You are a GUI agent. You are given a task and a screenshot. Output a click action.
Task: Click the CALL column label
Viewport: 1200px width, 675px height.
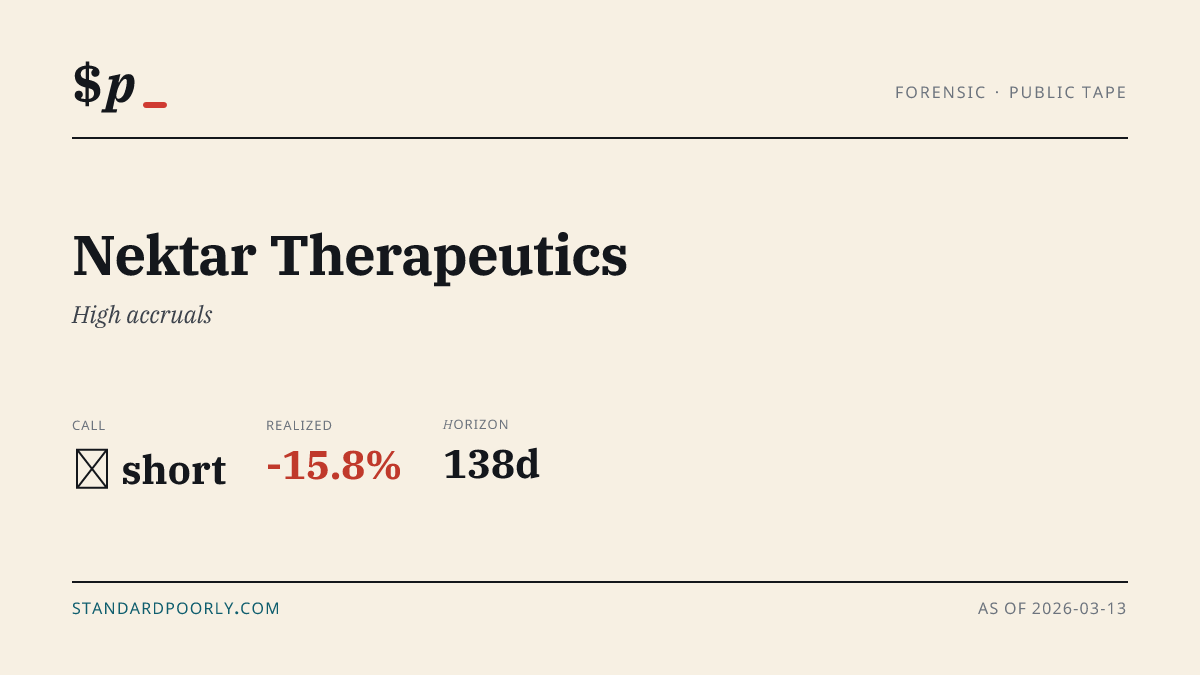(89, 425)
